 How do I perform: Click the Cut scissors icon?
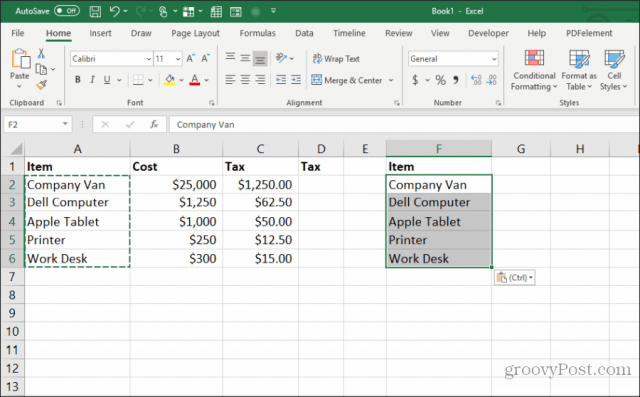41,53
